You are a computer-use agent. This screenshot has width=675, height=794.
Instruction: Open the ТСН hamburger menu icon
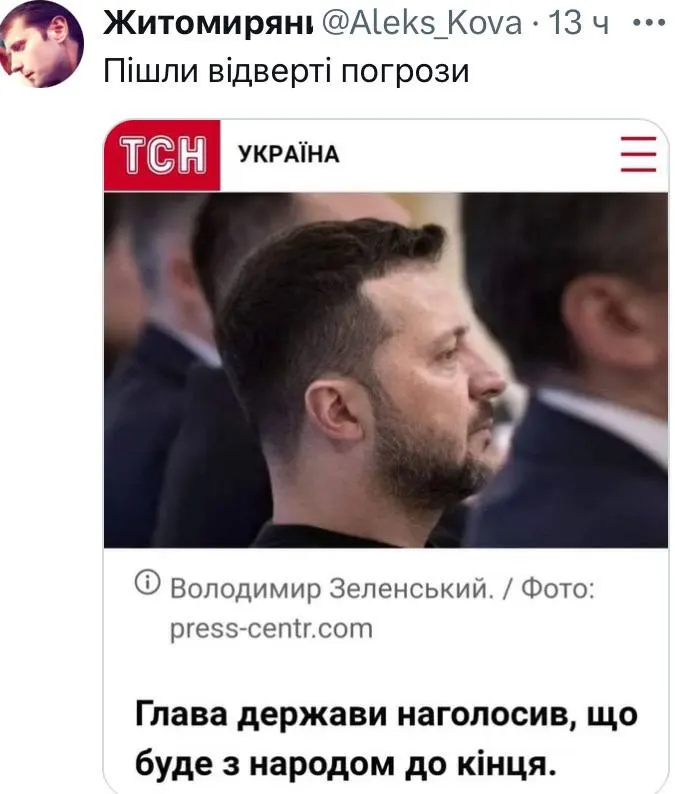[639, 154]
